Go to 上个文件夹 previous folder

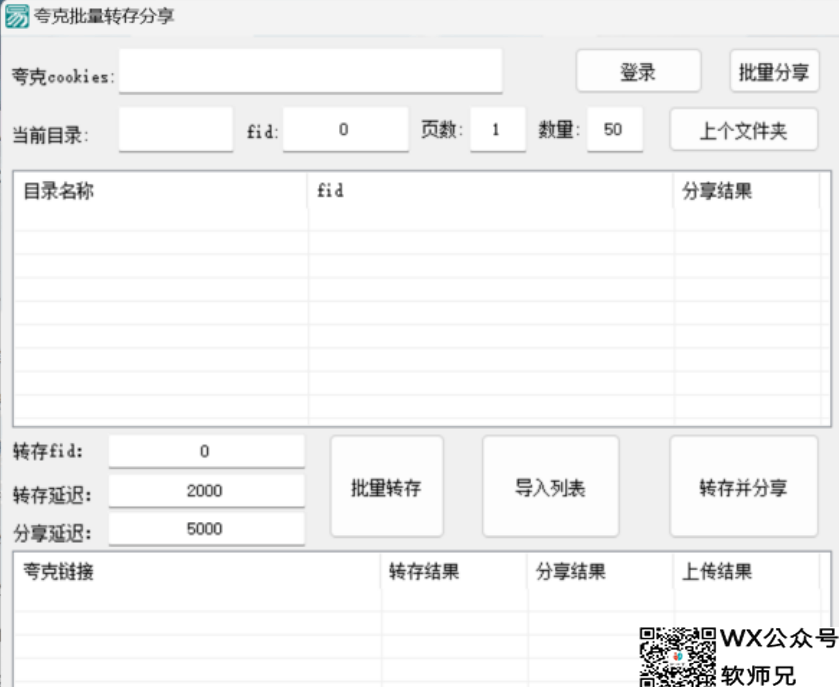(x=743, y=130)
